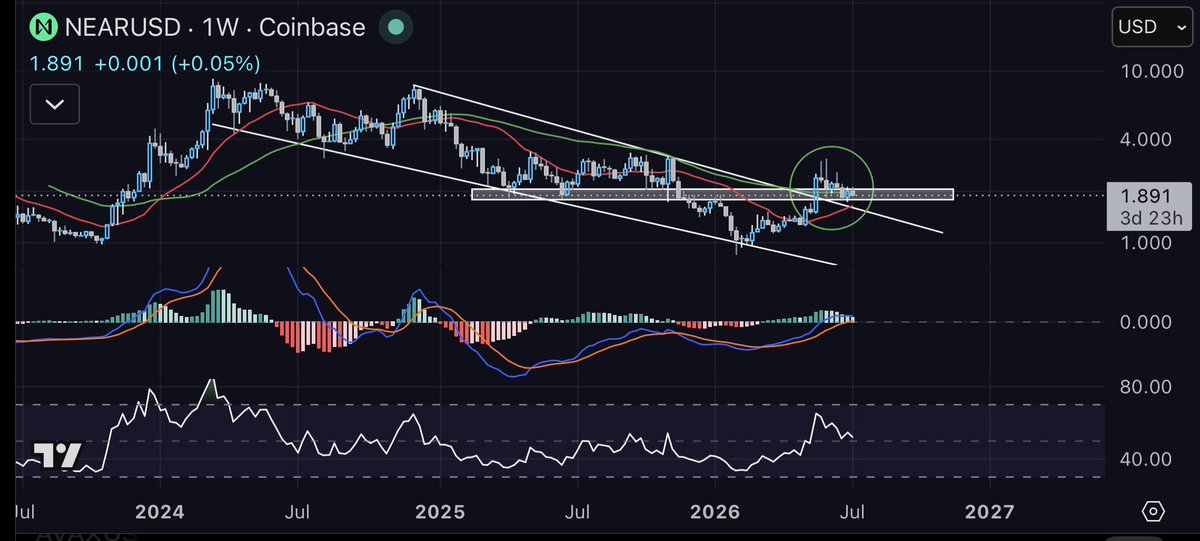
Task: Collapse the indicator legend chevron
Action: click(53, 102)
